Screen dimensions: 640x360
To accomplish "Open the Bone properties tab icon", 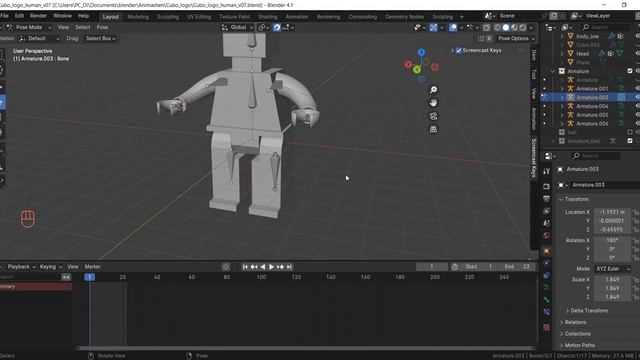I will click(547, 300).
